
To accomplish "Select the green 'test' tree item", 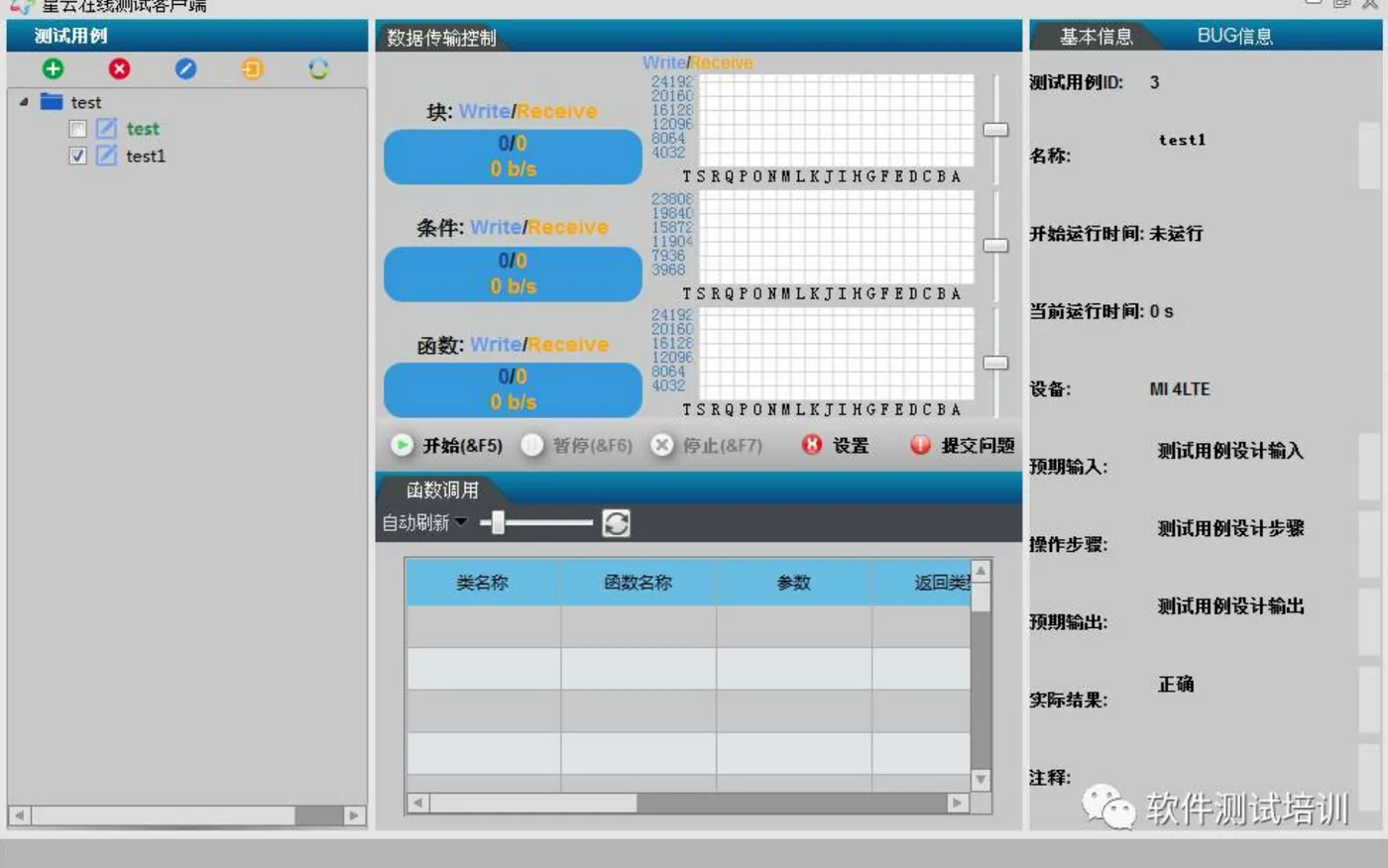I will pos(143,129).
